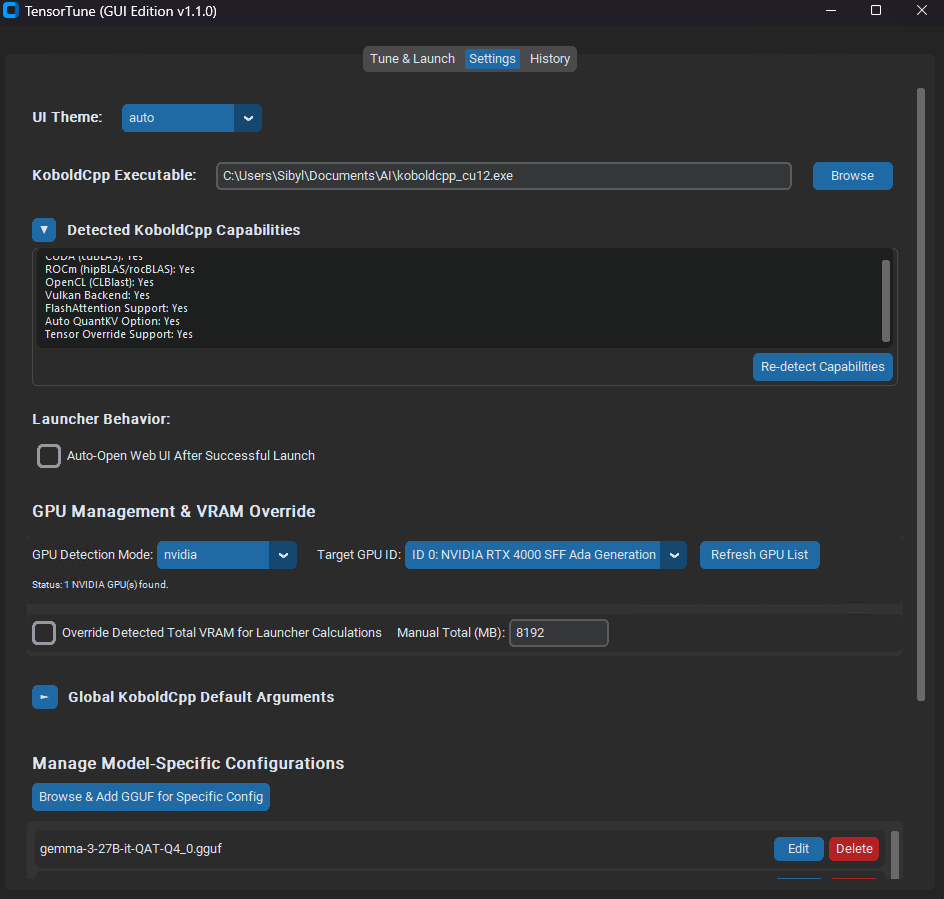Viewport: 944px width, 899px height.
Task: Switch to the Tune & Launch tab
Action: tap(412, 59)
